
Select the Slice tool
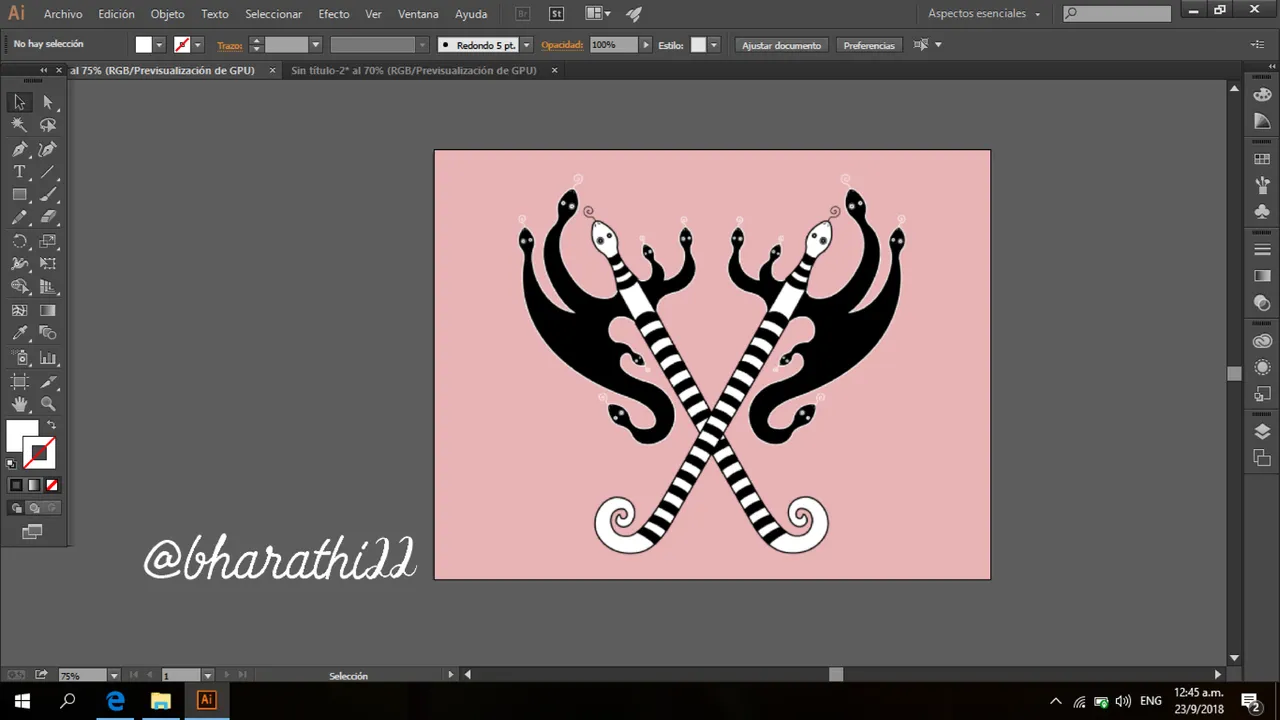48,381
